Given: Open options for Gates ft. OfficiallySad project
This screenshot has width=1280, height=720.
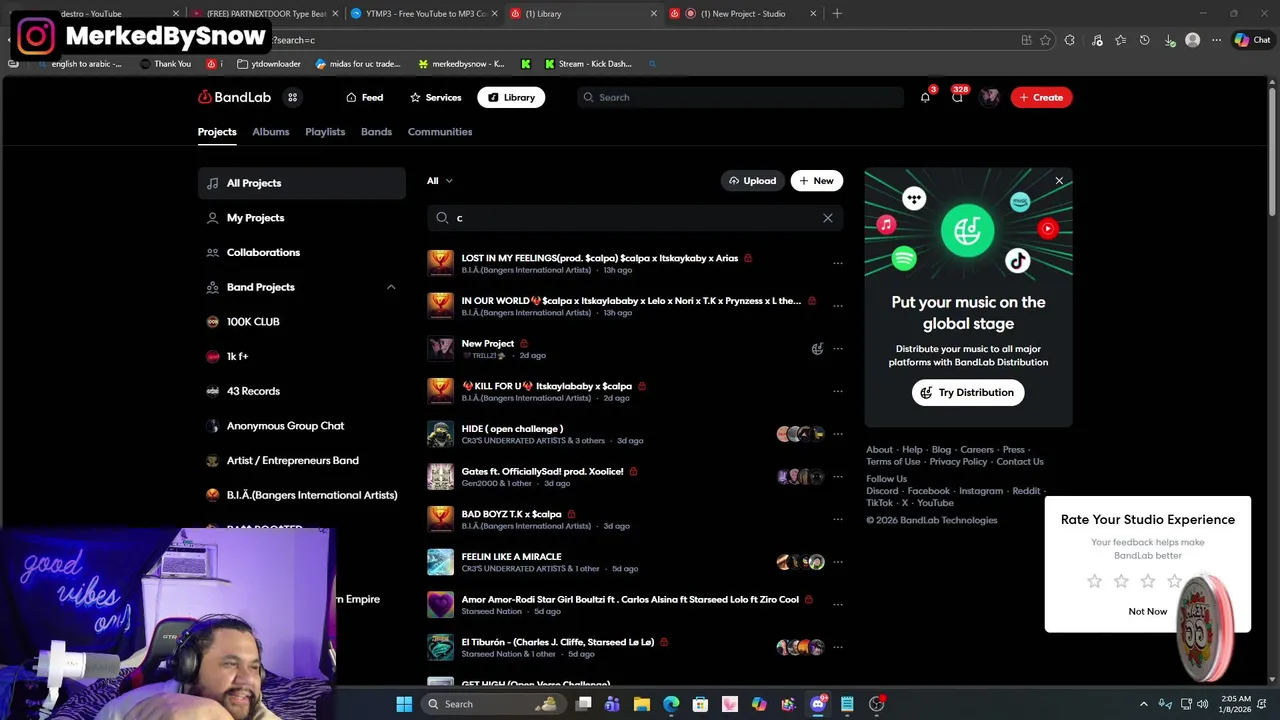Looking at the screenshot, I should 838,477.
